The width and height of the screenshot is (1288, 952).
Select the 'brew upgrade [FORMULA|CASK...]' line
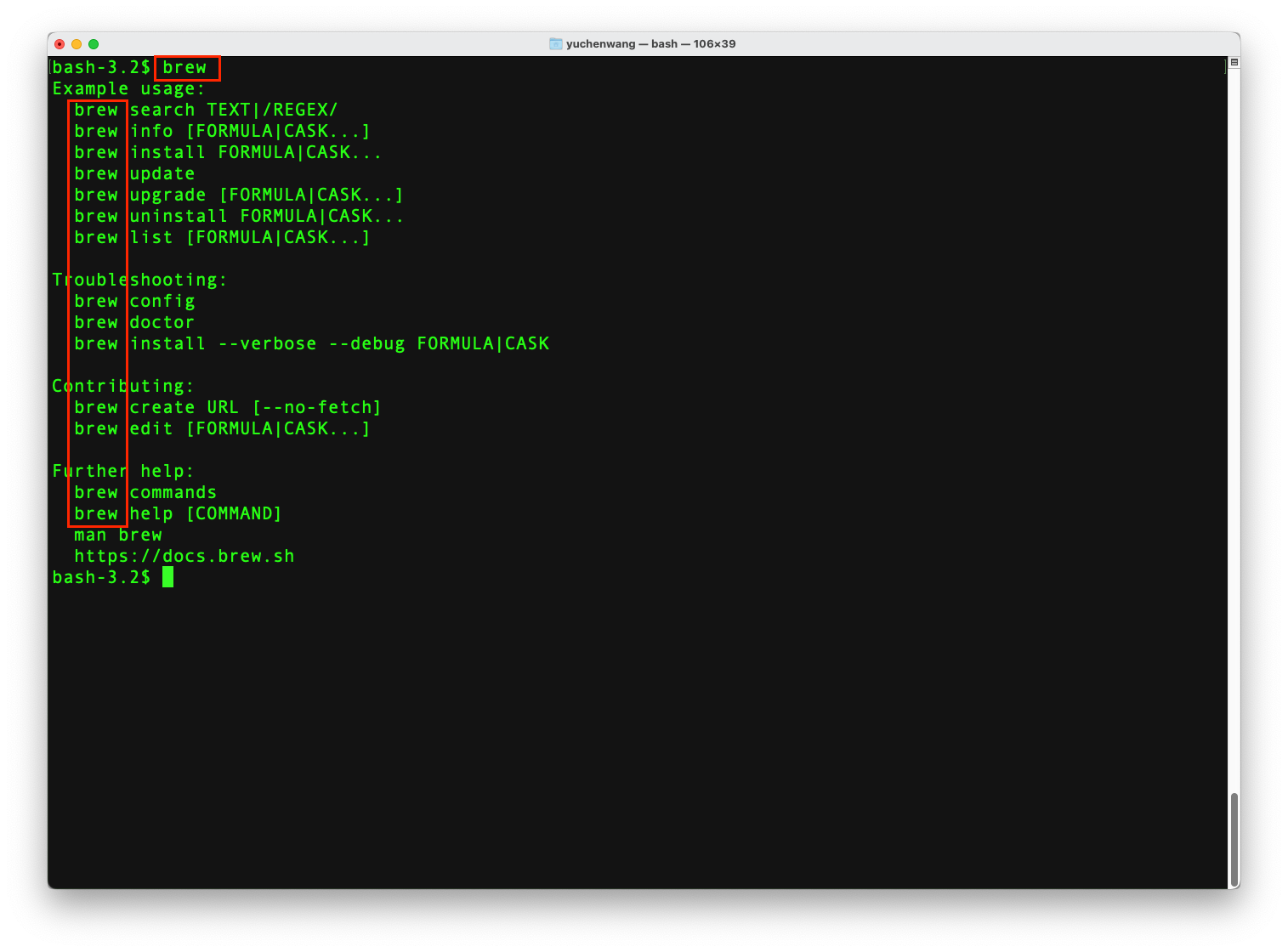coord(238,194)
